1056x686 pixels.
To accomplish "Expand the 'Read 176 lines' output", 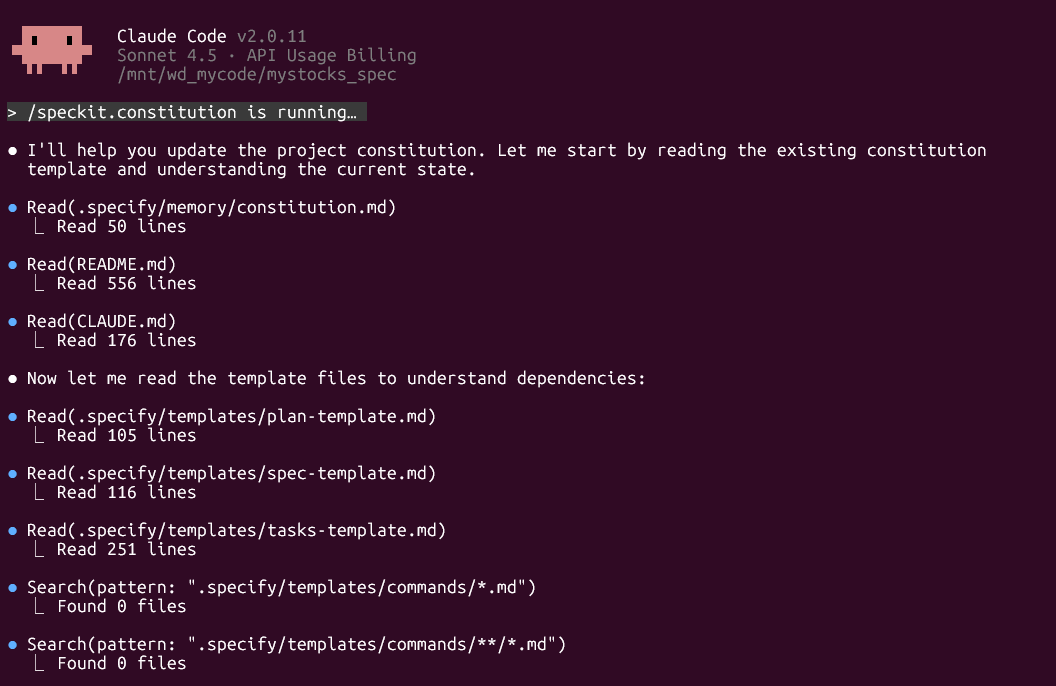I will [126, 341].
